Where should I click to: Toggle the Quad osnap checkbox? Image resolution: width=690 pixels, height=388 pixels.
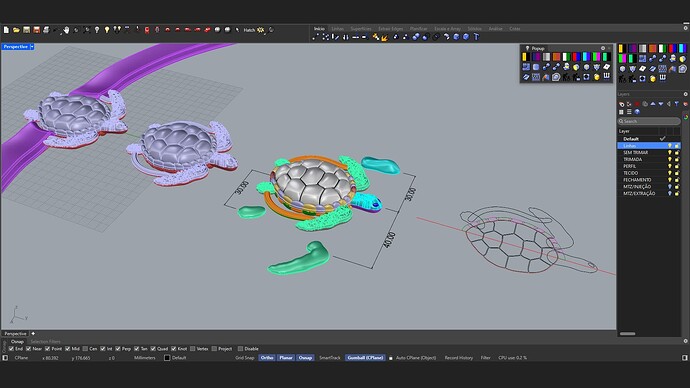153,348
